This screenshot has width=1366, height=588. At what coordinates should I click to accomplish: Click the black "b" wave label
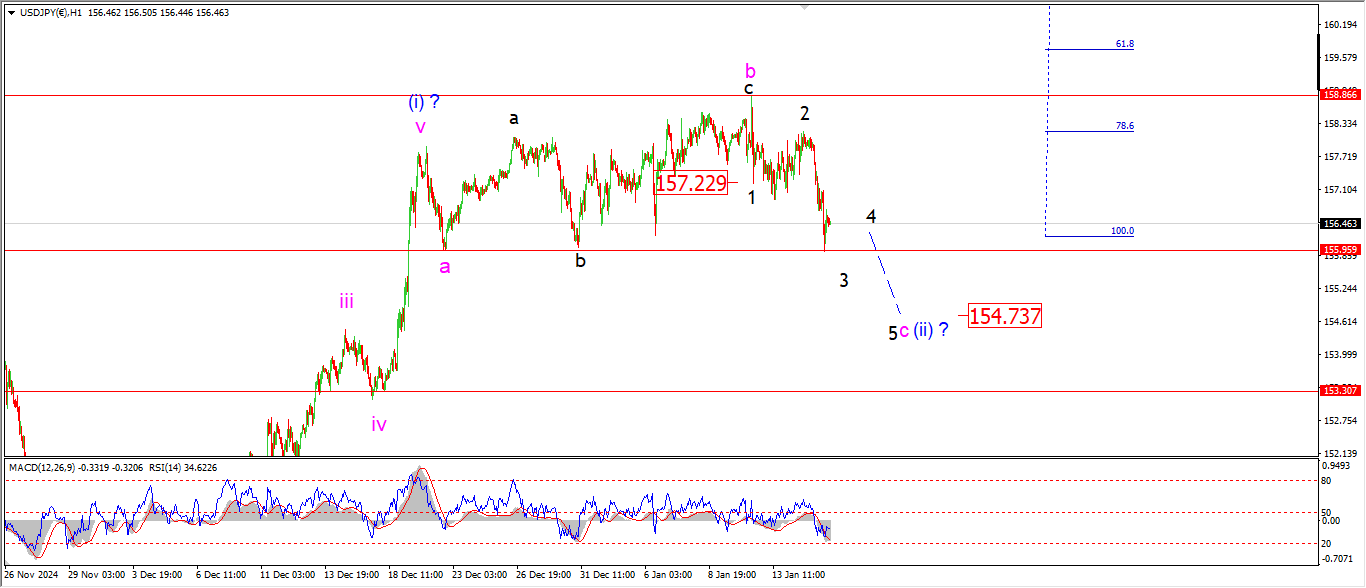point(580,260)
